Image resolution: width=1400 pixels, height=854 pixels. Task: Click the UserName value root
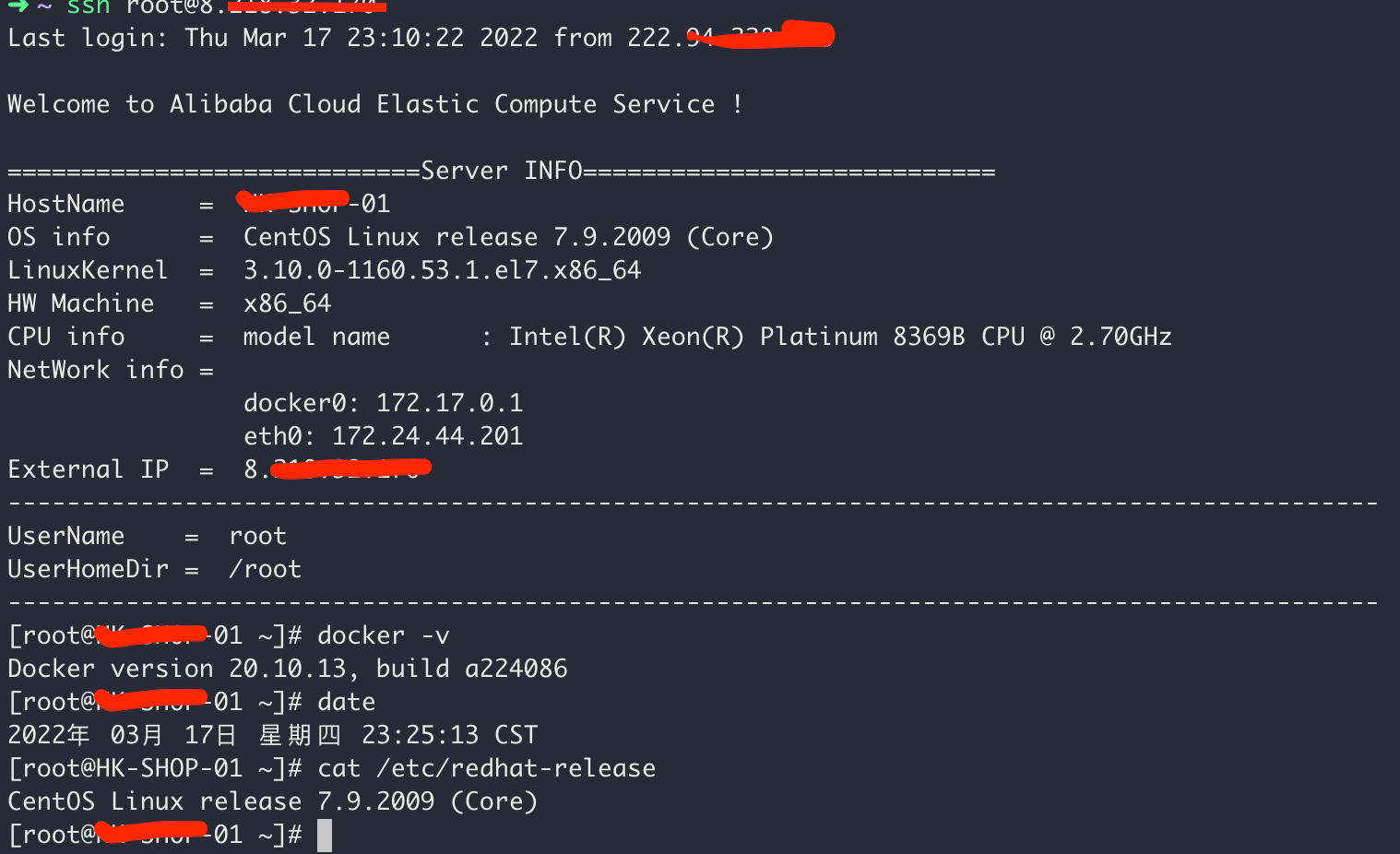(x=257, y=536)
